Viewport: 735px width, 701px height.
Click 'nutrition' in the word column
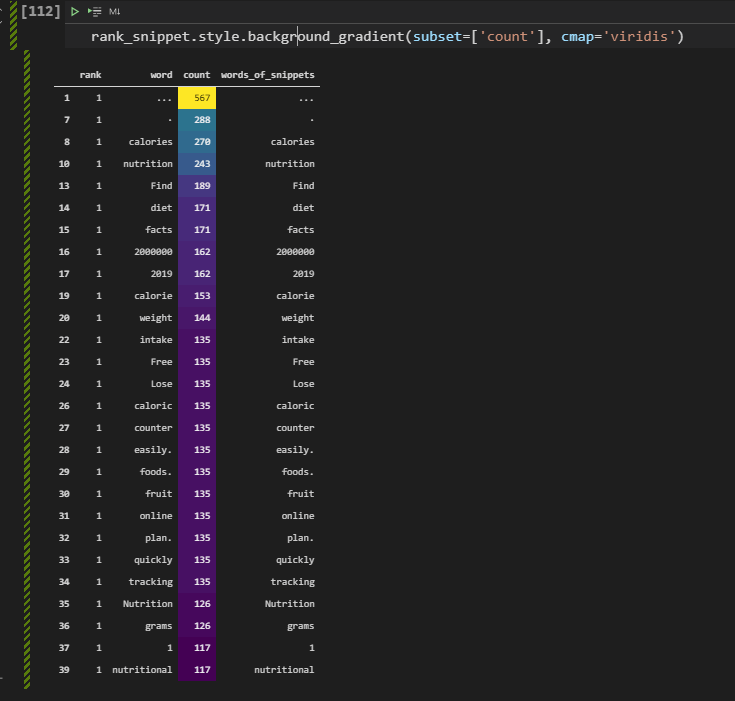pyautogui.click(x=148, y=164)
